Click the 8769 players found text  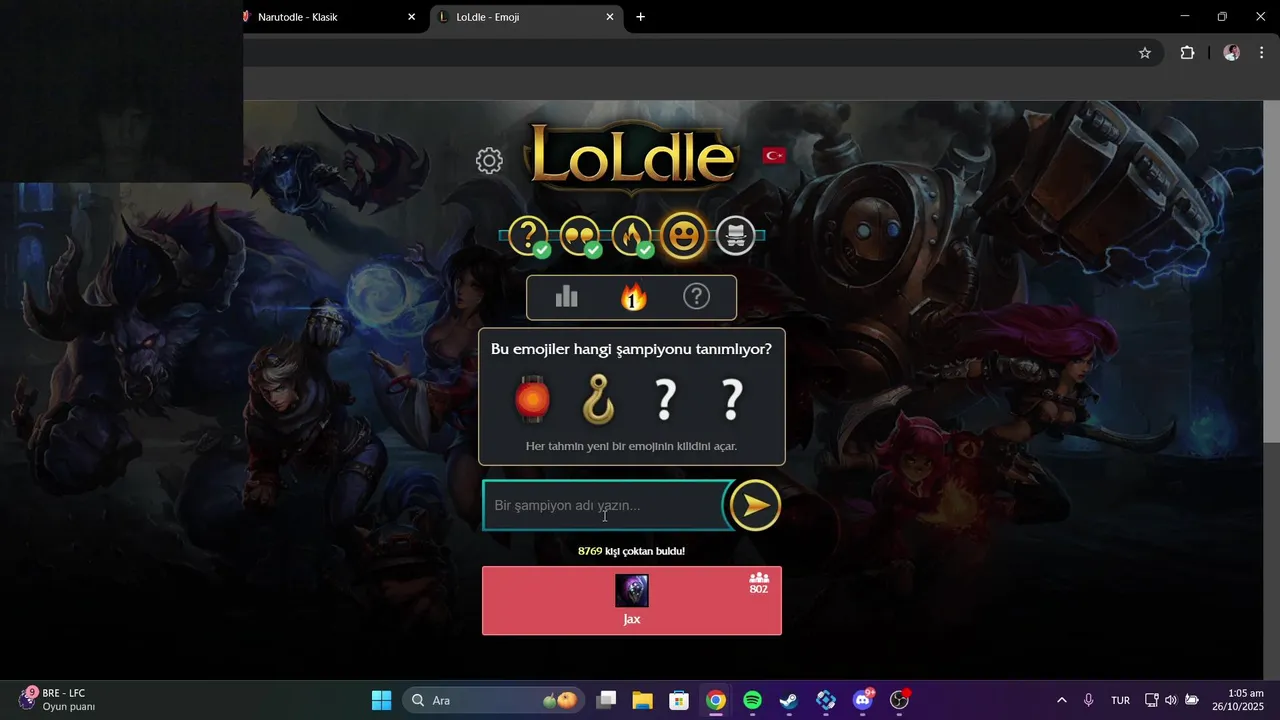[x=631, y=551]
